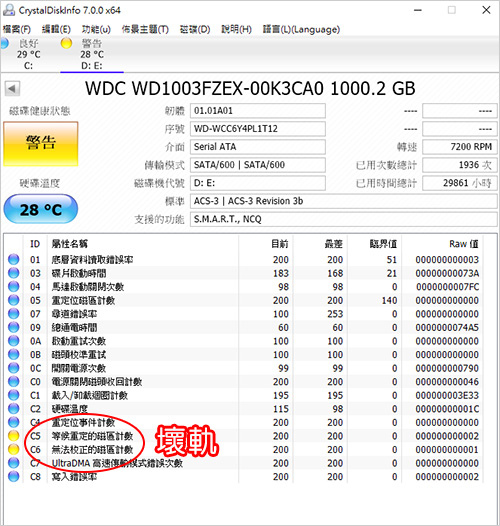Click the 28 °C temperature button
The height and width of the screenshot is (526, 500).
coord(41,209)
